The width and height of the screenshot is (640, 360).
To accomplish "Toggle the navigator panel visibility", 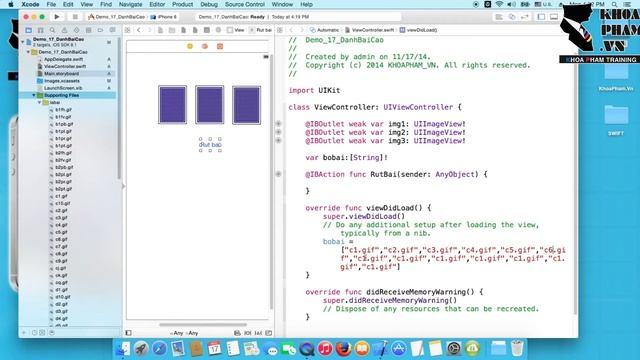I will [541, 17].
